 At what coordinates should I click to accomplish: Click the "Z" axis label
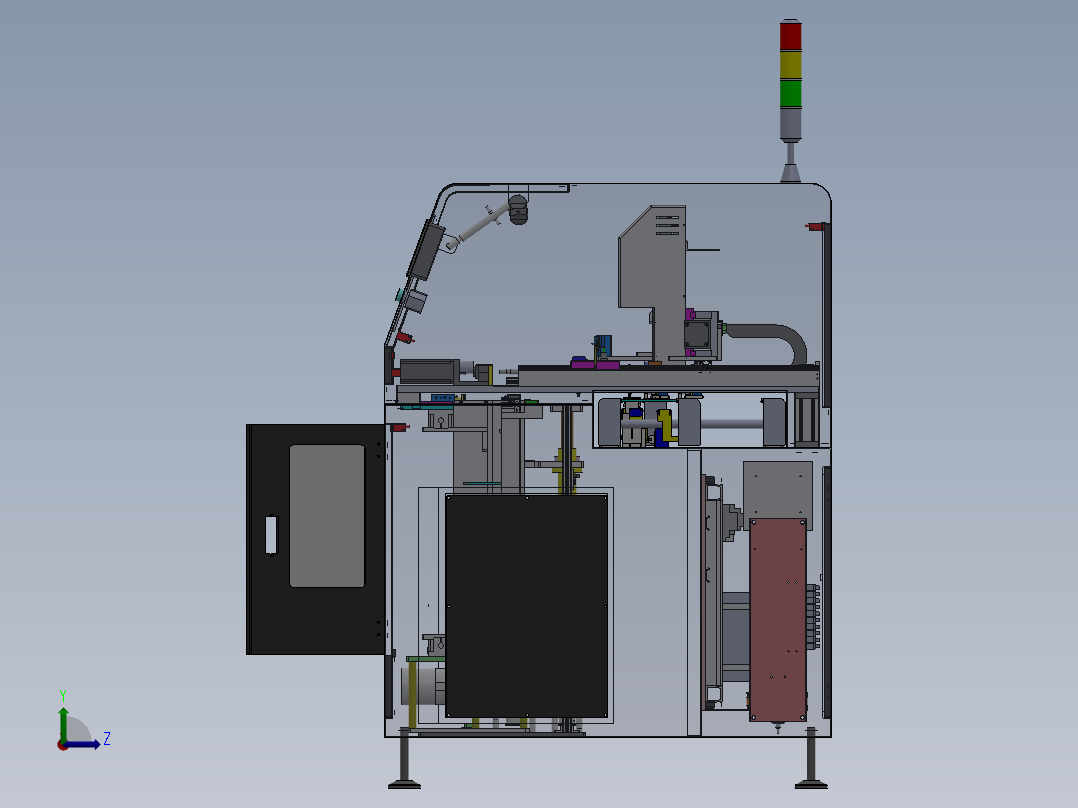click(x=107, y=739)
